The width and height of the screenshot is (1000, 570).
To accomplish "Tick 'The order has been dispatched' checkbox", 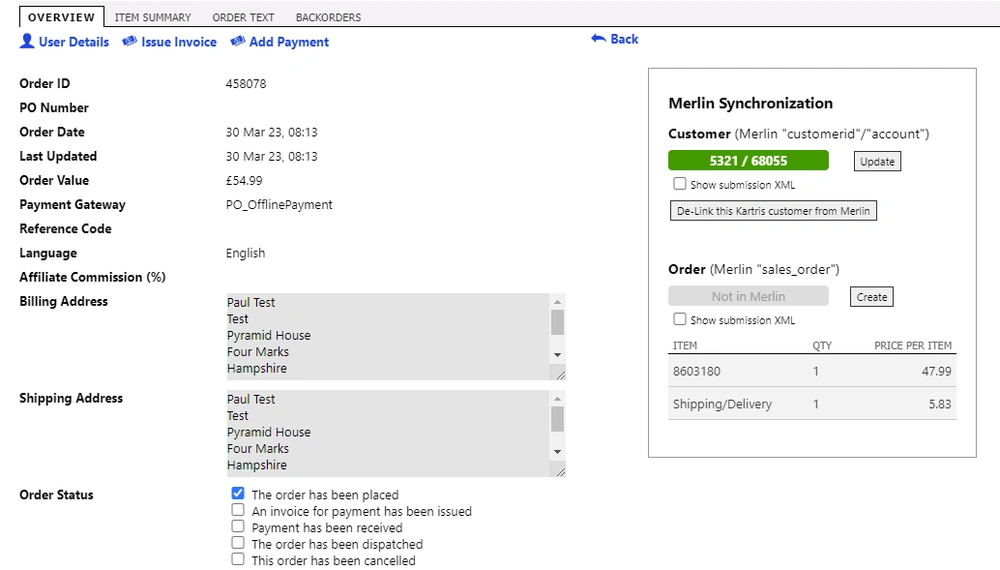I will pyautogui.click(x=238, y=543).
